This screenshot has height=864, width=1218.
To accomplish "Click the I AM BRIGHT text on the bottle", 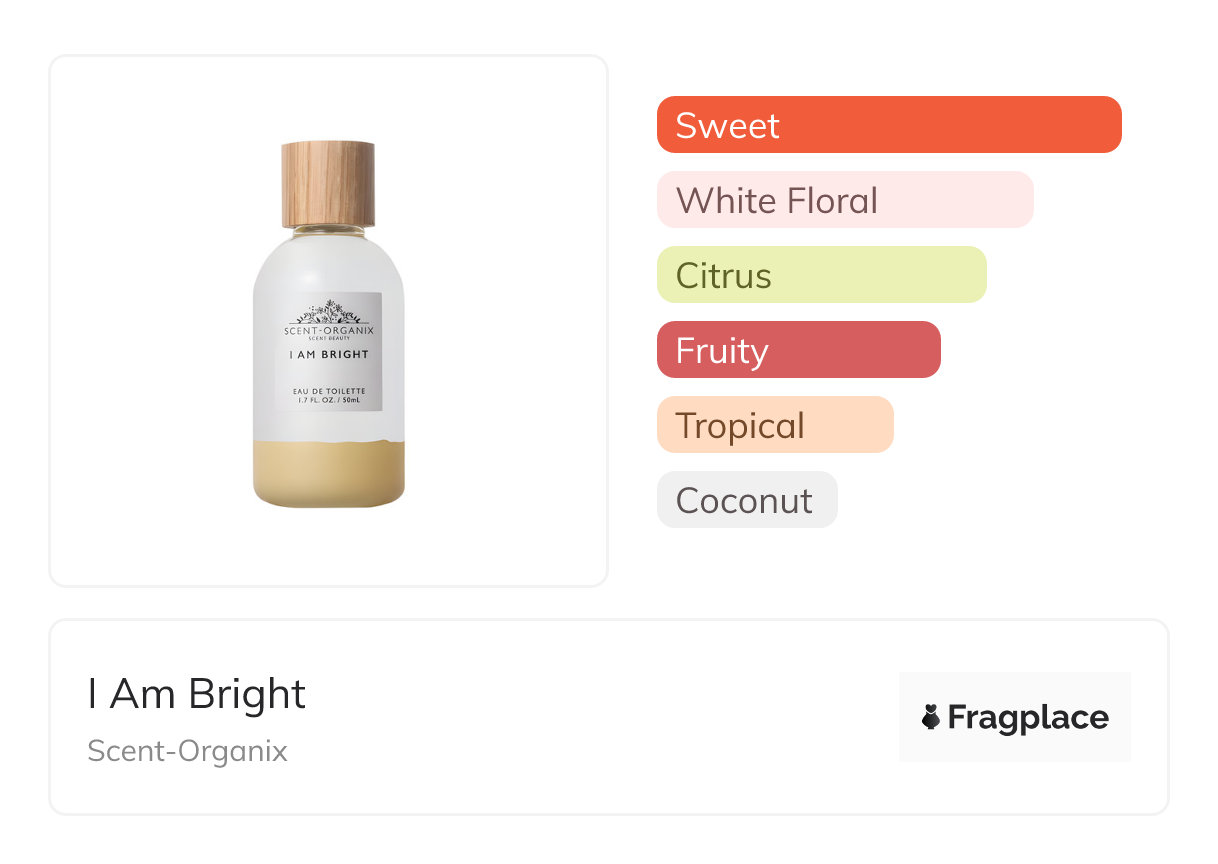I will coord(328,354).
